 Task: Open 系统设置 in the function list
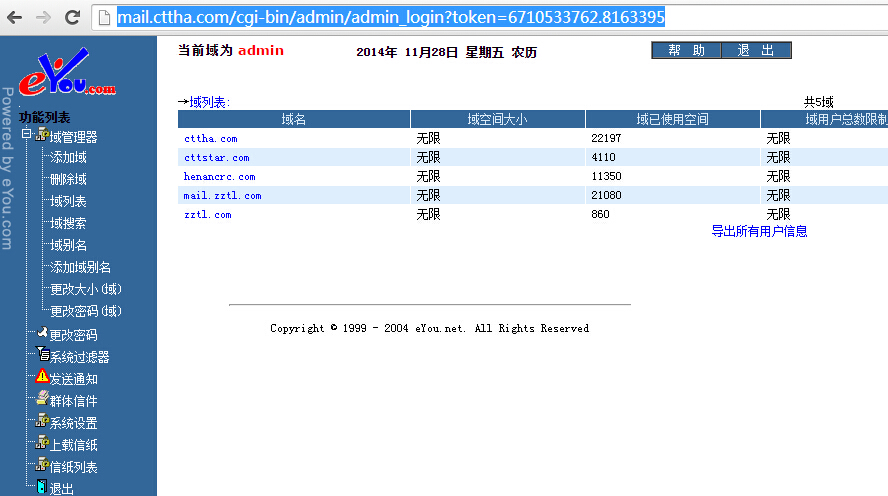(x=73, y=424)
